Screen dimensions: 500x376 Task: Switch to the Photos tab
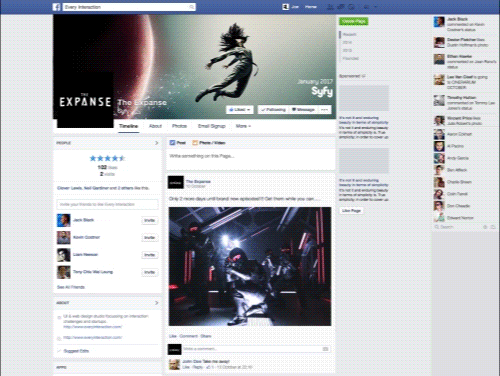click(179, 126)
